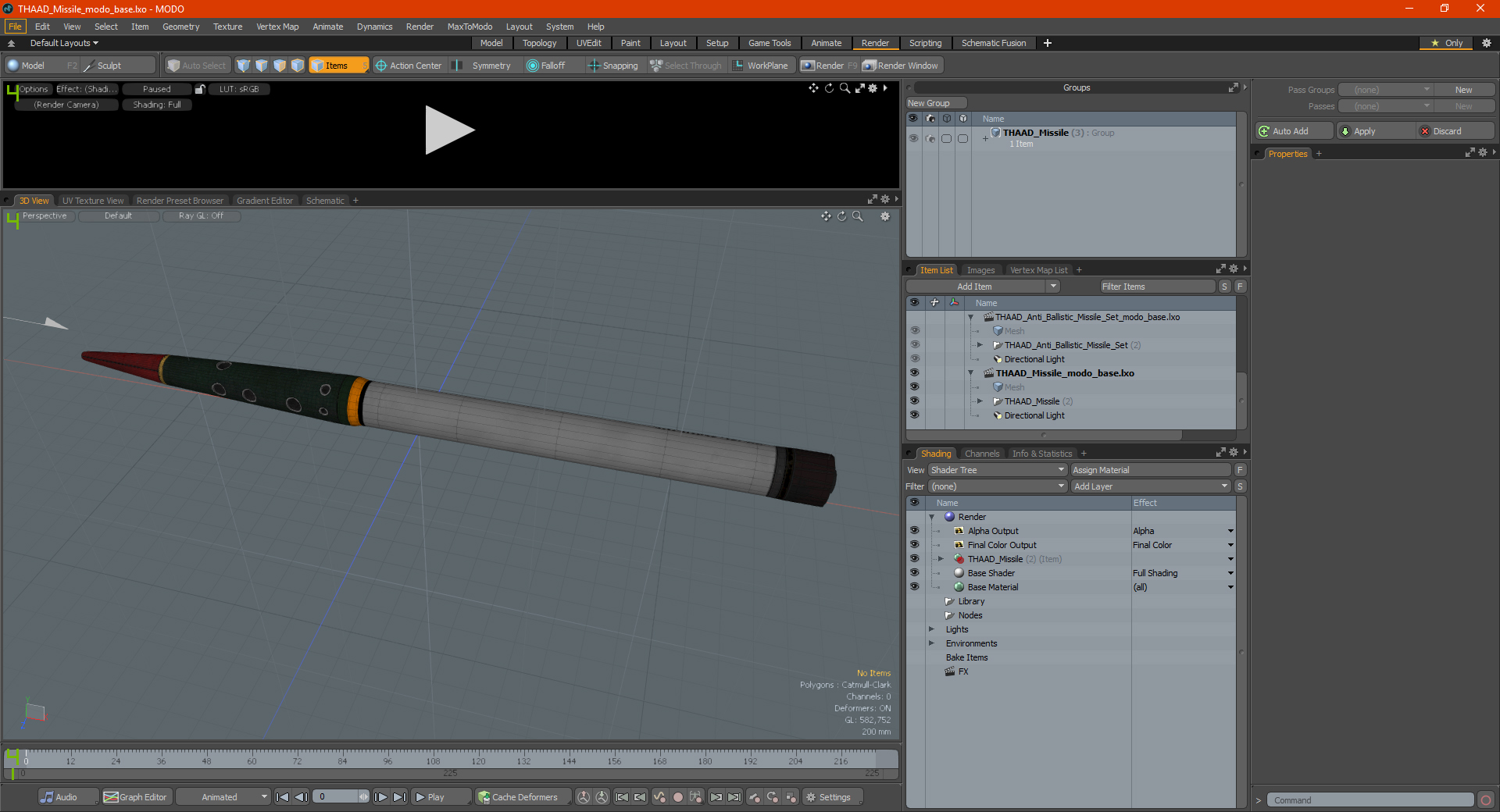The width and height of the screenshot is (1500, 812).
Task: Toggle visibility of first Directional Light
Action: tap(915, 359)
